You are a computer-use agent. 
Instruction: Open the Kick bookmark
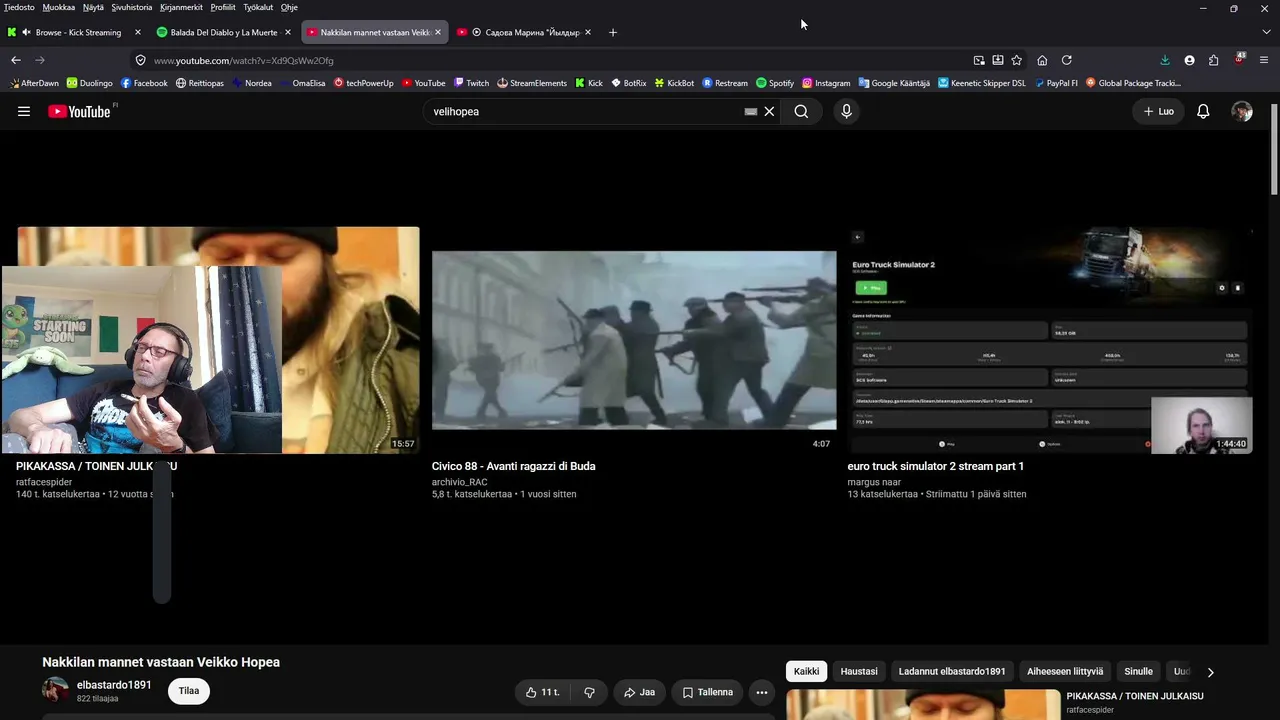pyautogui.click(x=589, y=83)
